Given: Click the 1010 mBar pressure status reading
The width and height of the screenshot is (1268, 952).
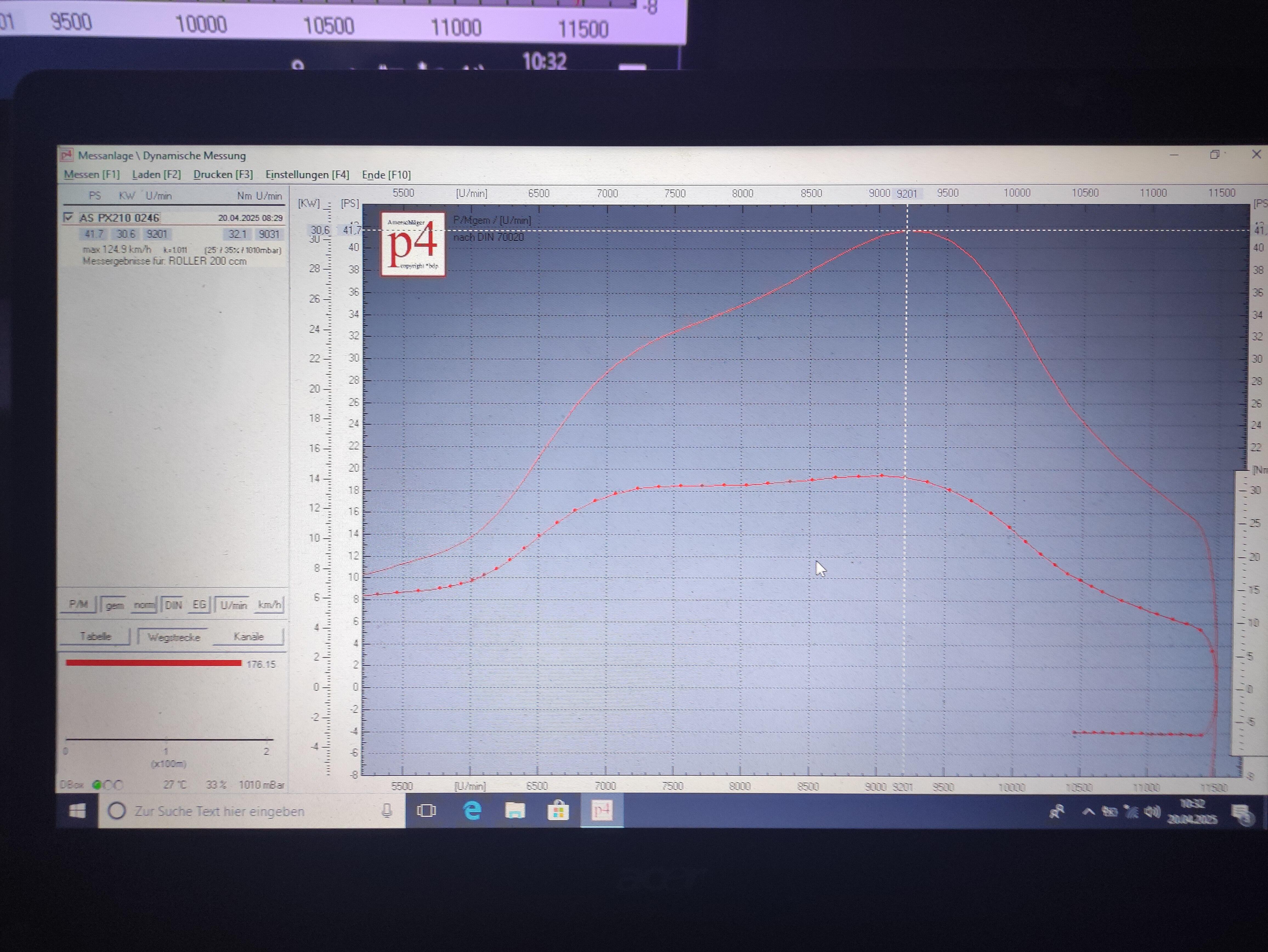Looking at the screenshot, I should (261, 785).
